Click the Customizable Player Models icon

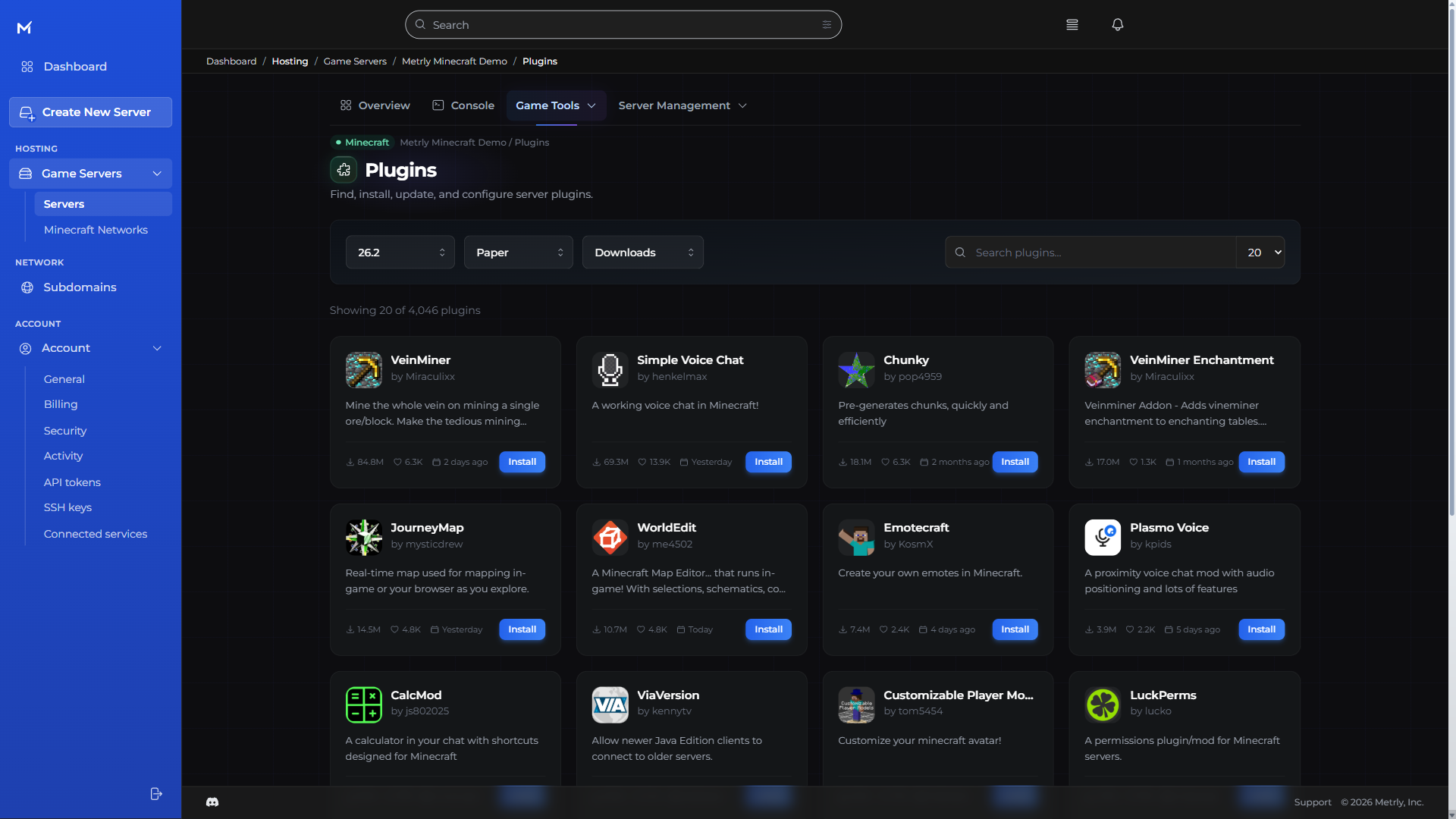pyautogui.click(x=857, y=705)
